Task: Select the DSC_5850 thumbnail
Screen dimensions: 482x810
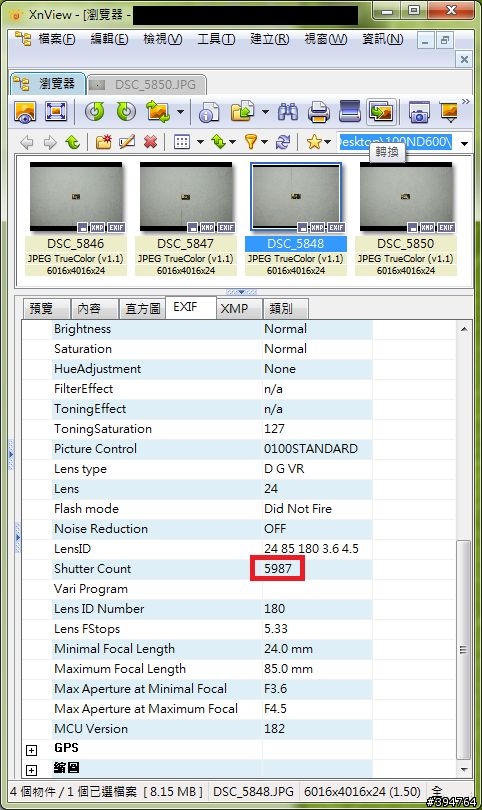Action: click(x=406, y=219)
